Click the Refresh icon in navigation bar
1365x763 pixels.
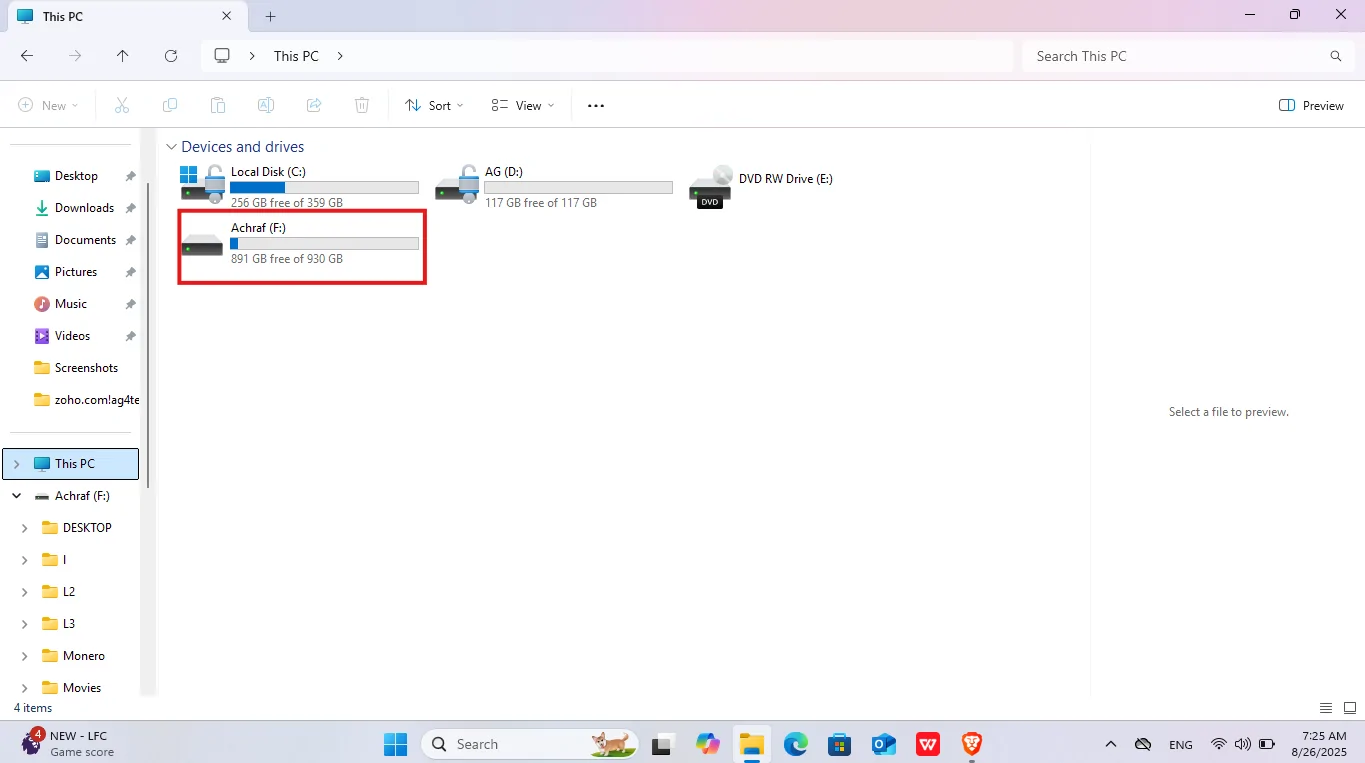(x=171, y=56)
